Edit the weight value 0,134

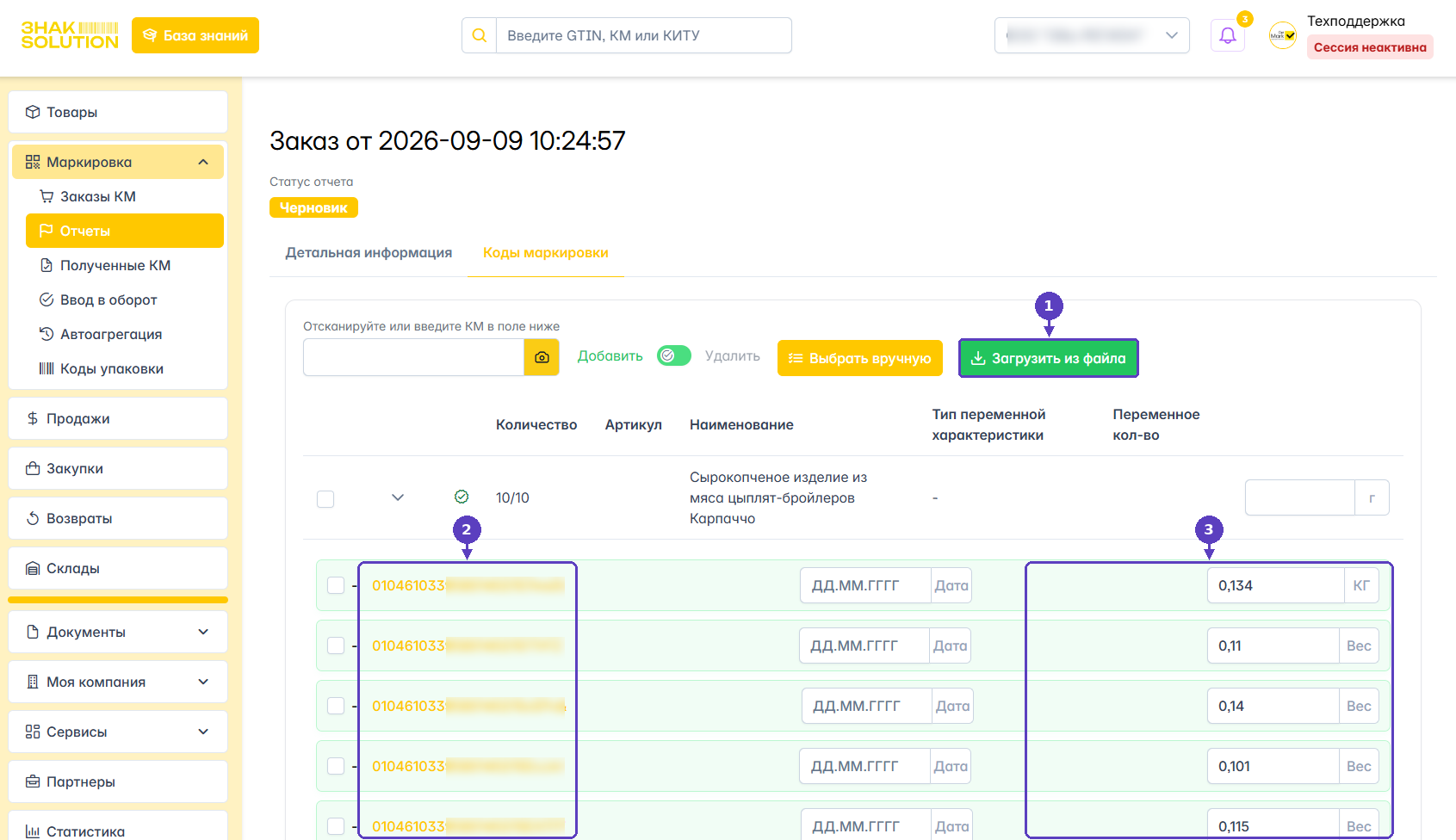pos(1275,585)
